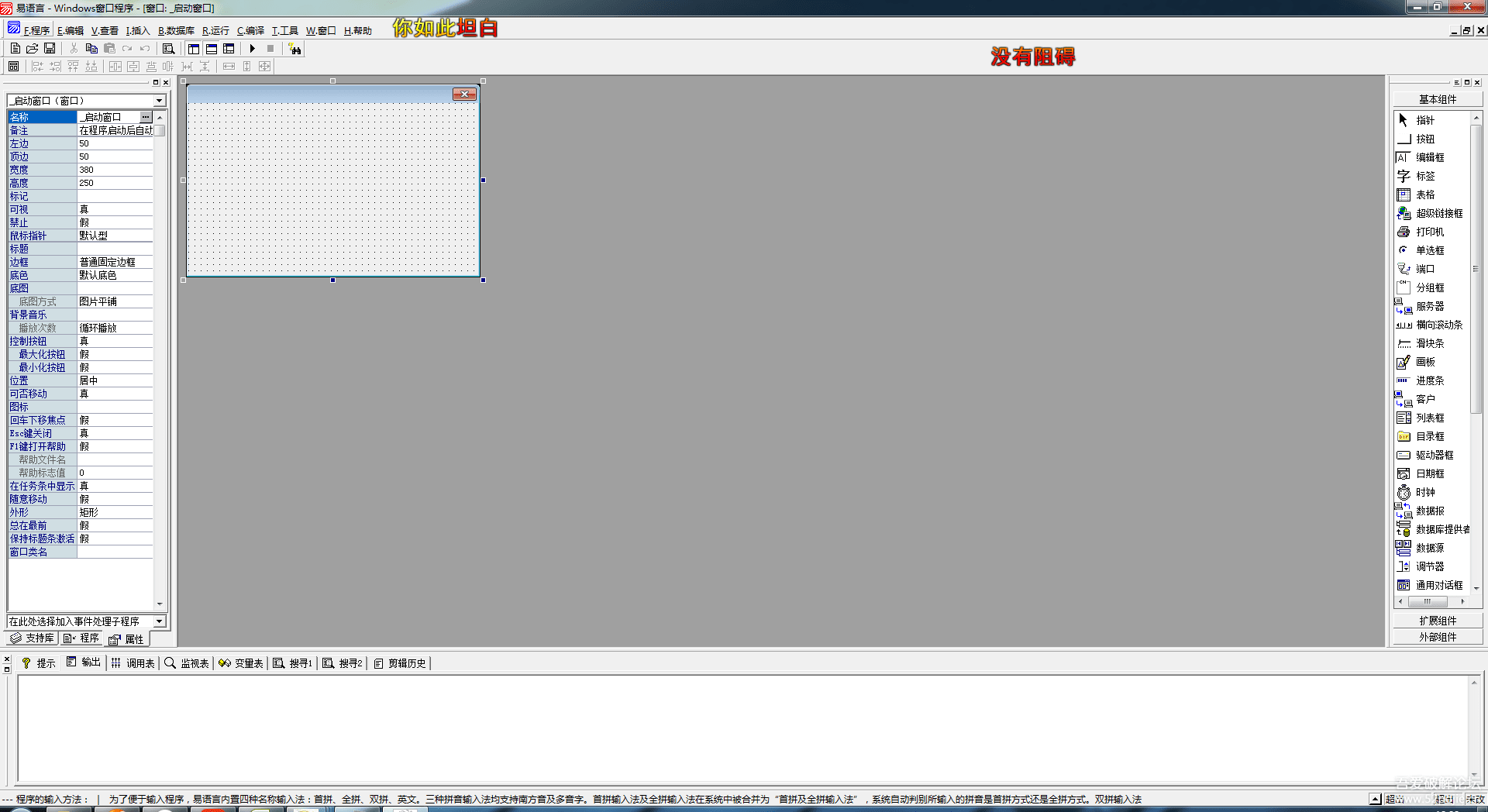1488x812 pixels.
Task: Click the 扩展组件 button
Action: pos(1437,621)
